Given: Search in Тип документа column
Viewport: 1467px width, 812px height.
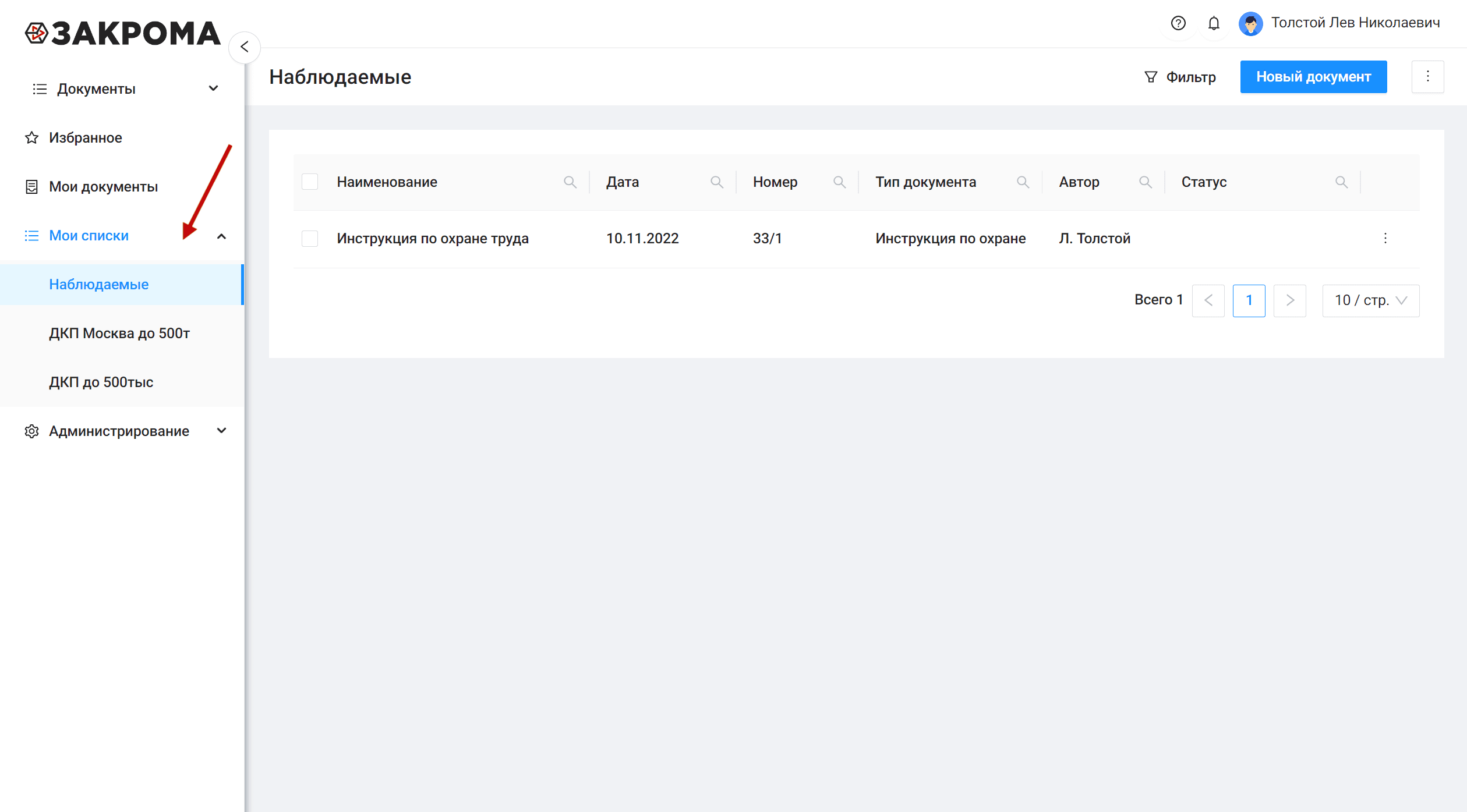Looking at the screenshot, I should click(x=1023, y=182).
